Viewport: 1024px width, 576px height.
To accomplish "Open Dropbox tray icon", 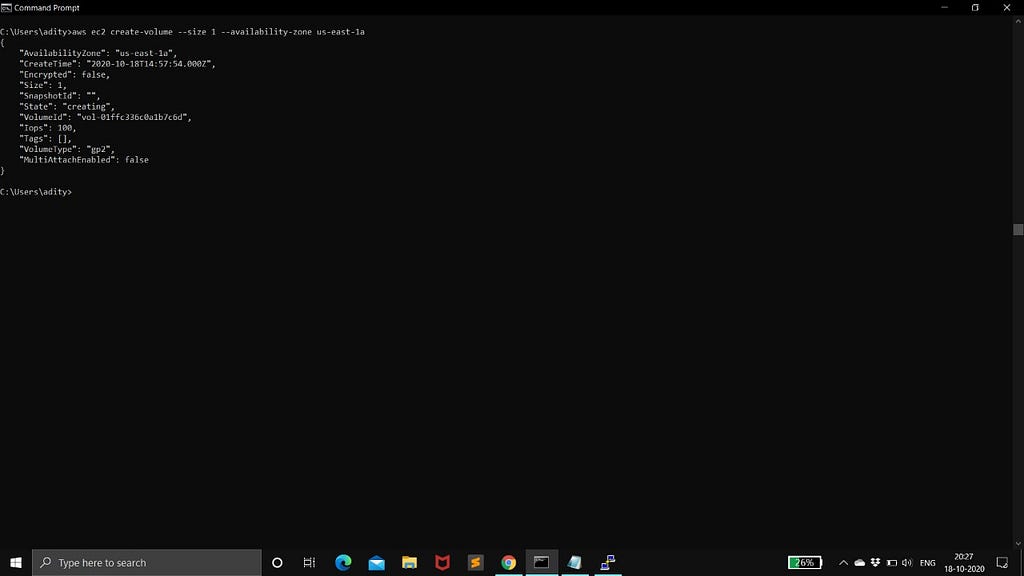I will pos(875,562).
